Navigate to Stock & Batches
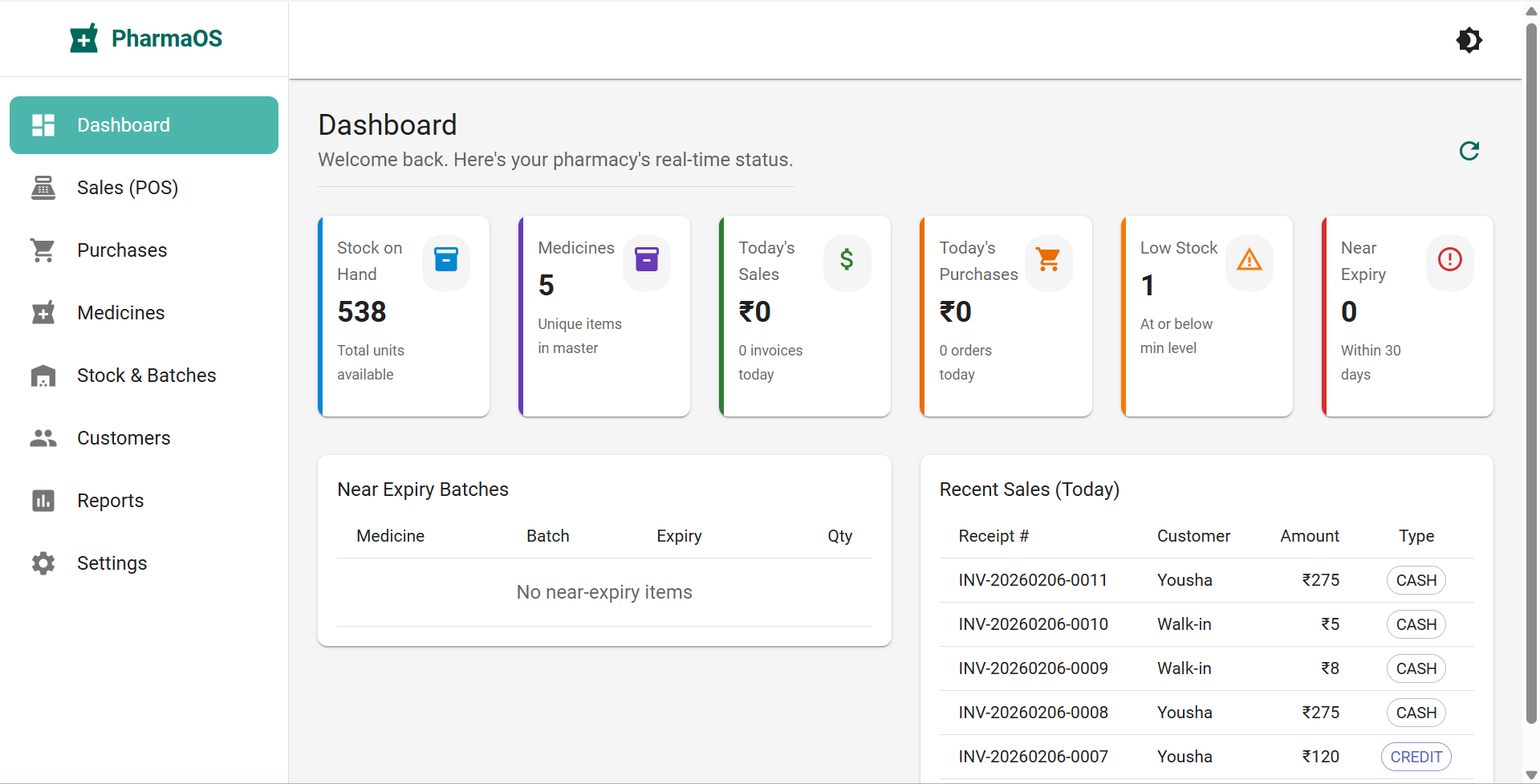1540x784 pixels. [146, 376]
